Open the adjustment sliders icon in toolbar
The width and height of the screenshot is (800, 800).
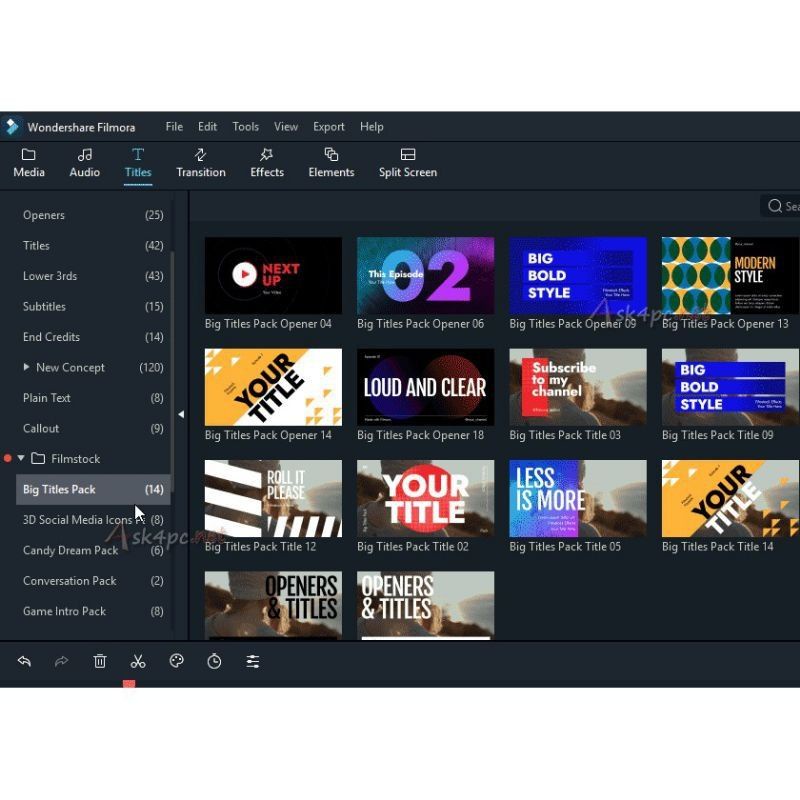[x=253, y=661]
